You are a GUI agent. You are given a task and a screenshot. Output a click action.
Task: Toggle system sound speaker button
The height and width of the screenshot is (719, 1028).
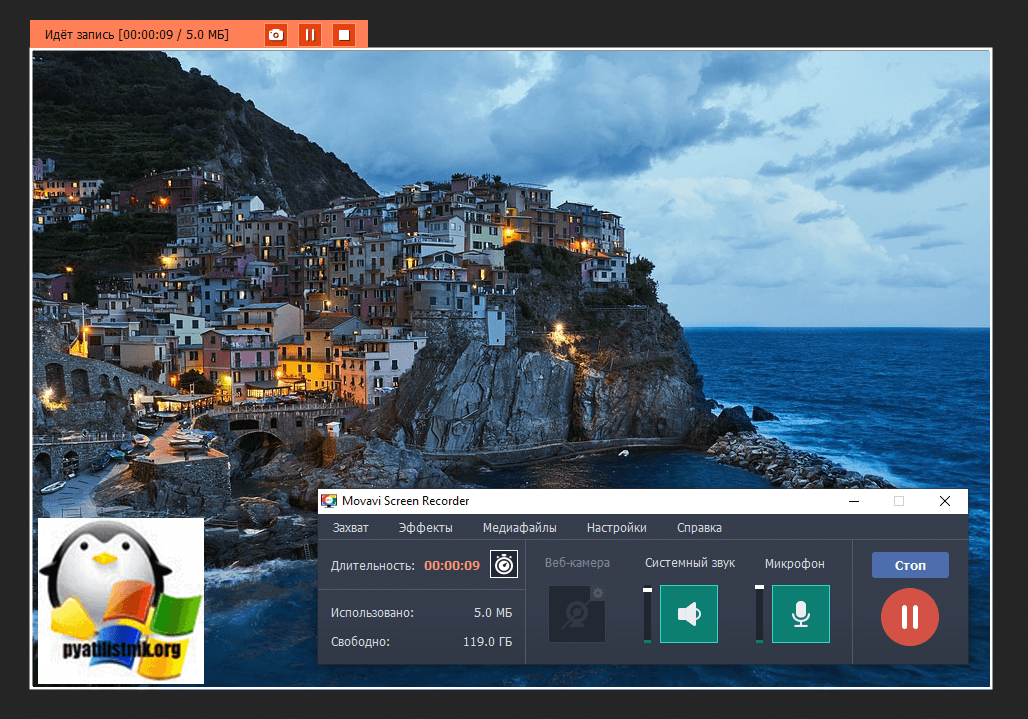(688, 614)
